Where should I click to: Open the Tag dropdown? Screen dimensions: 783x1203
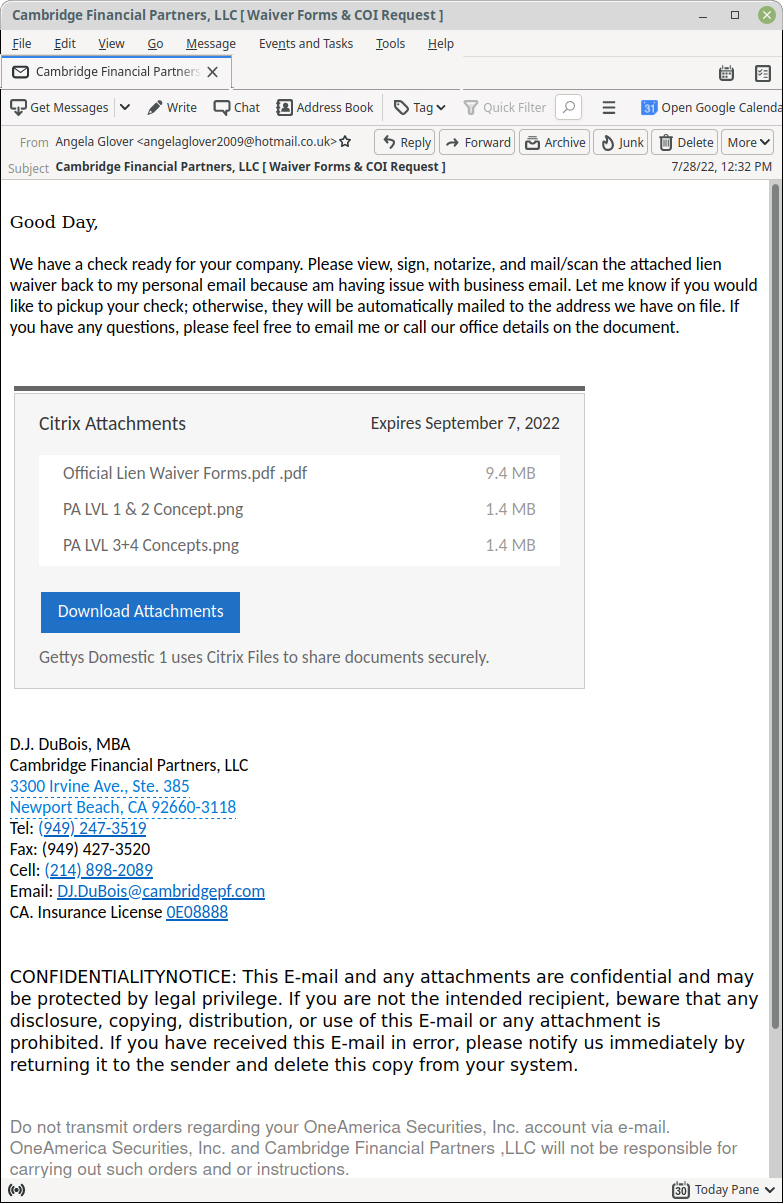tap(420, 107)
